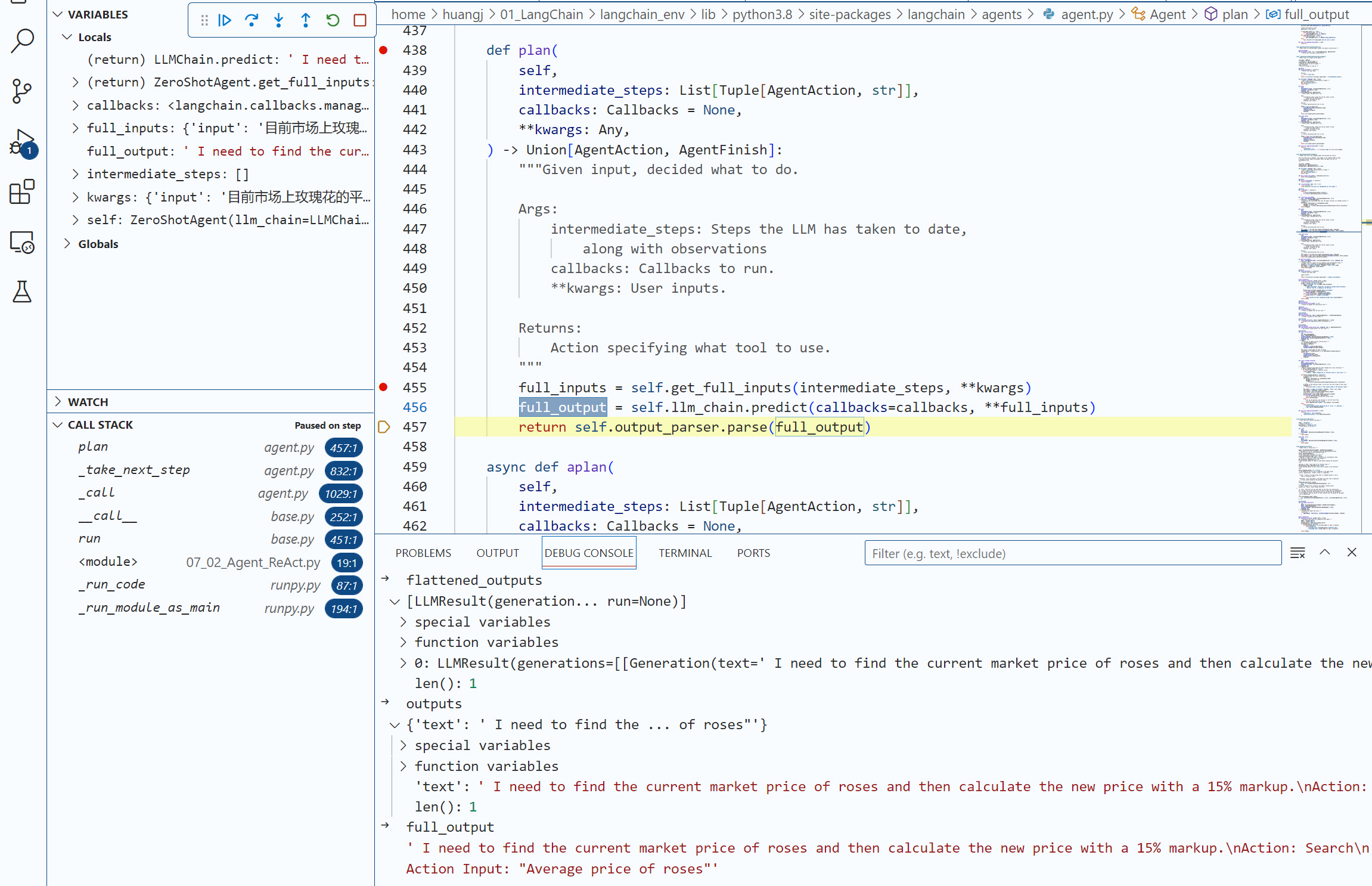The height and width of the screenshot is (886, 1372).
Task: Restart the debugging session
Action: 333,20
